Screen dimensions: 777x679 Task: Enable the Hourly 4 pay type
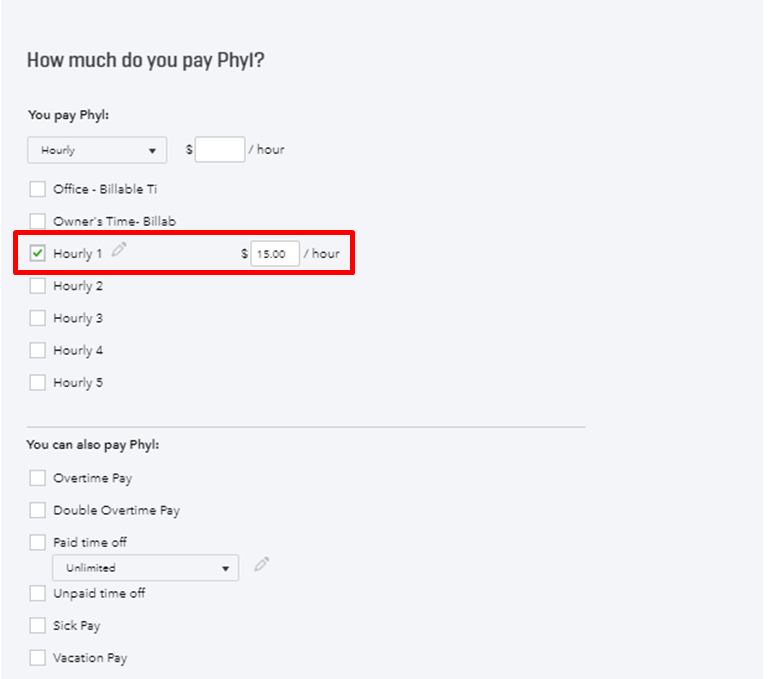38,350
